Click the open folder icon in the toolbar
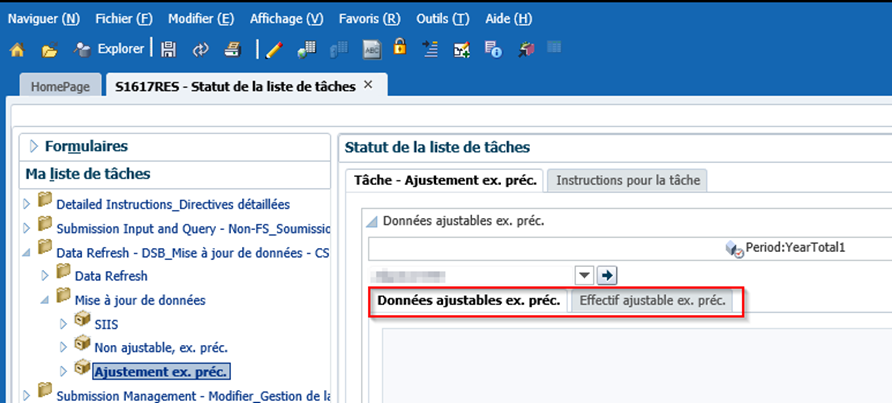The height and width of the screenshot is (403, 892). (x=49, y=49)
